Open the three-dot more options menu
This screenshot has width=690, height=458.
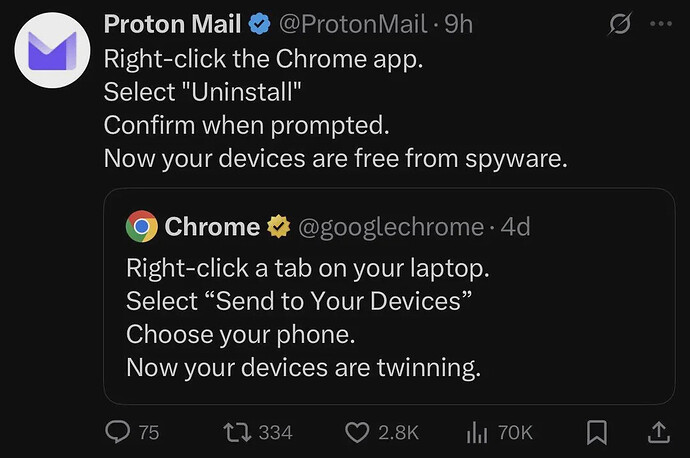659,23
